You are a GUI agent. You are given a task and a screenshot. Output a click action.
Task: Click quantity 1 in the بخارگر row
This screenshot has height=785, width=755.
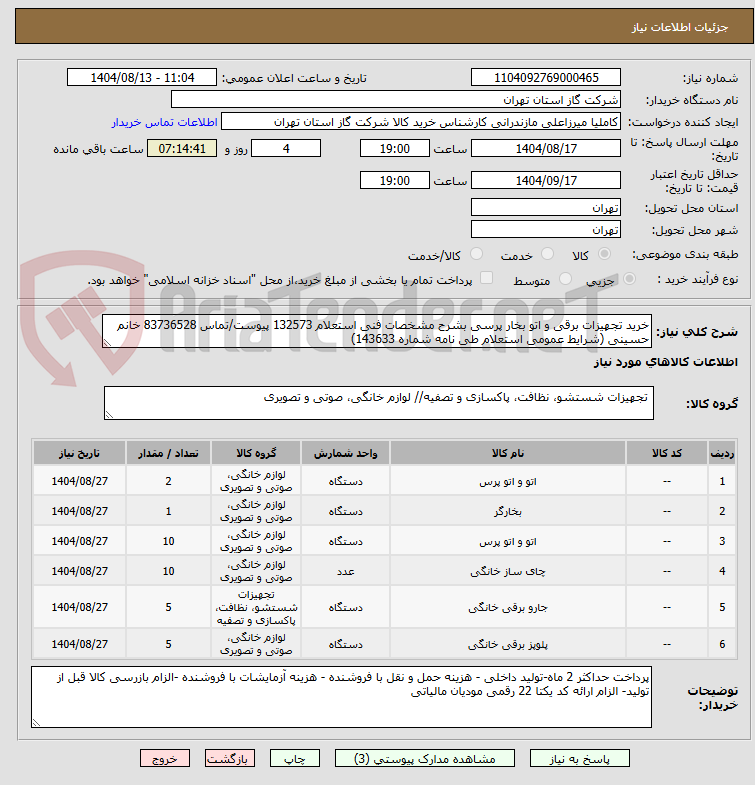click(x=168, y=511)
